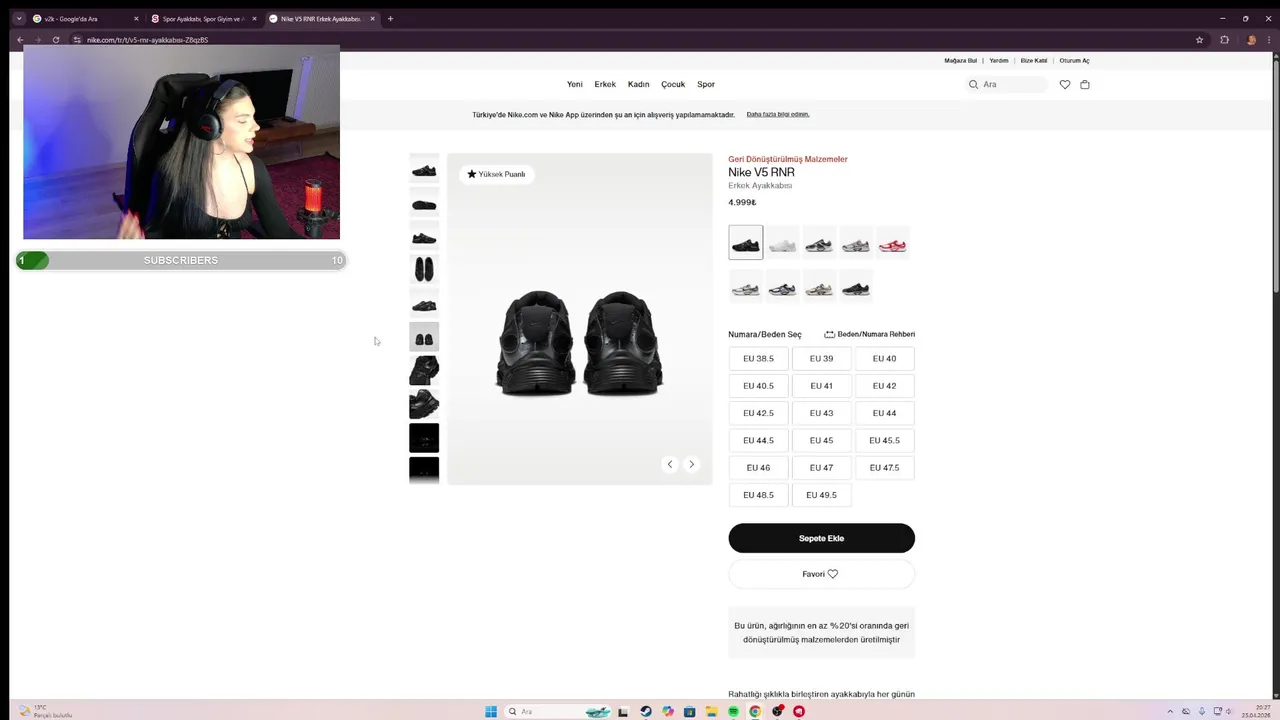1280x720 pixels.
Task: Select size EU 42
Action: coord(884,386)
